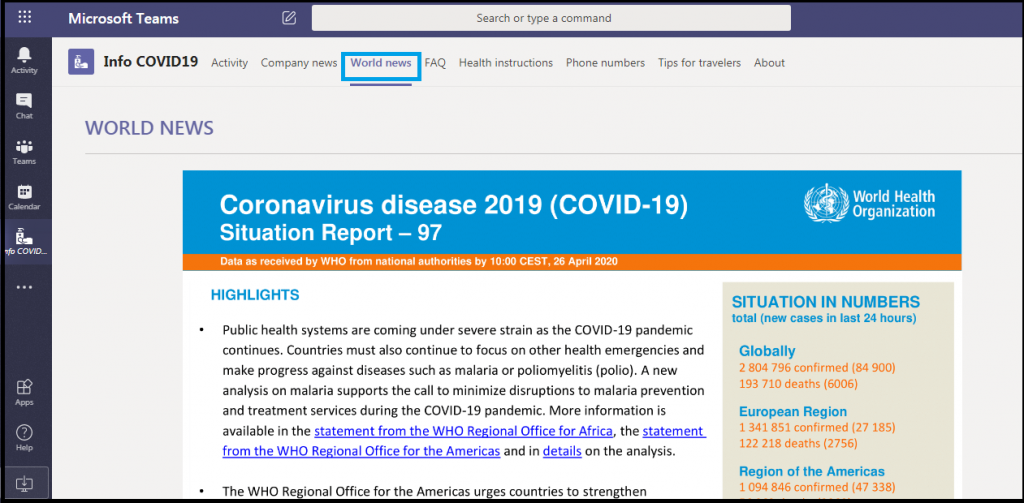The height and width of the screenshot is (503, 1024).
Task: Click the Situation Report – 97 heading
Action: pyautogui.click(x=331, y=232)
